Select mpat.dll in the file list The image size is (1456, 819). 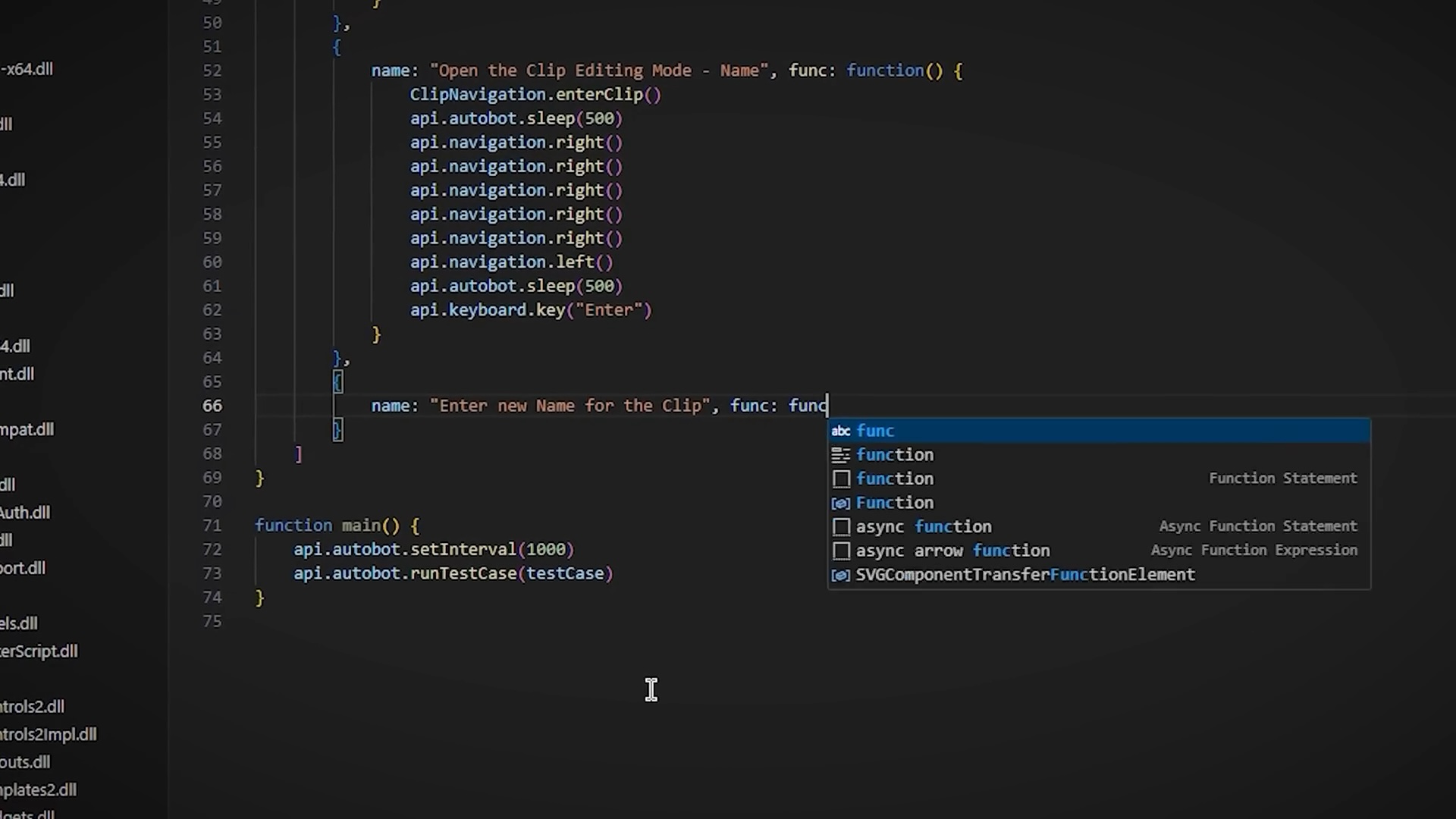(27, 429)
